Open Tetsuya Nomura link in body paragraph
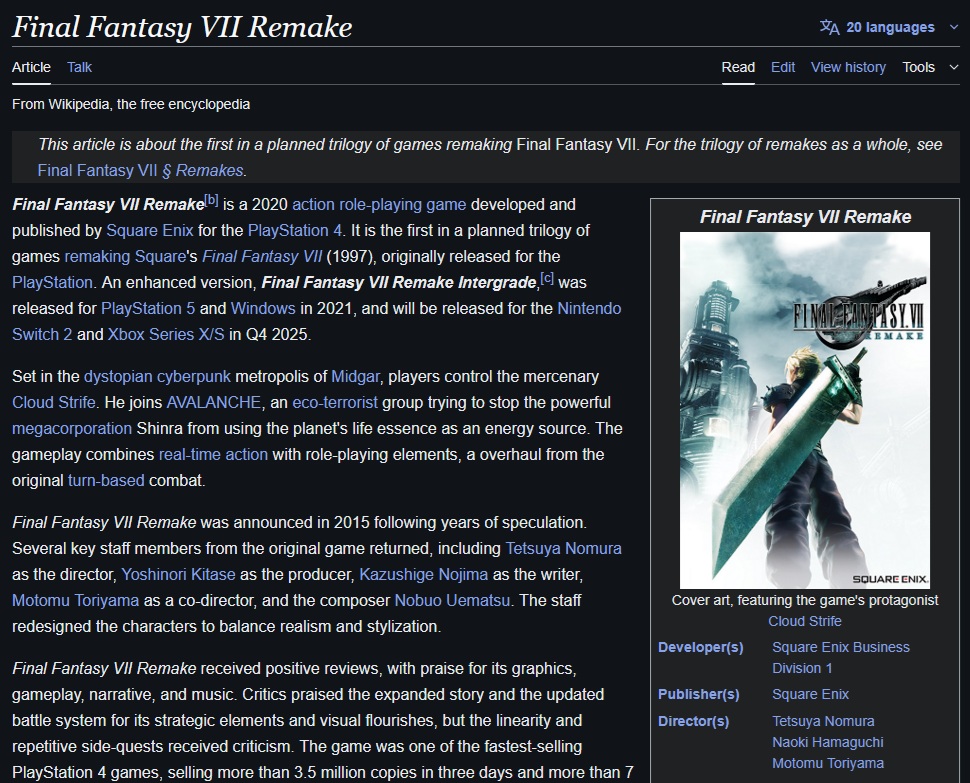The height and width of the screenshot is (783, 970). pos(563,548)
